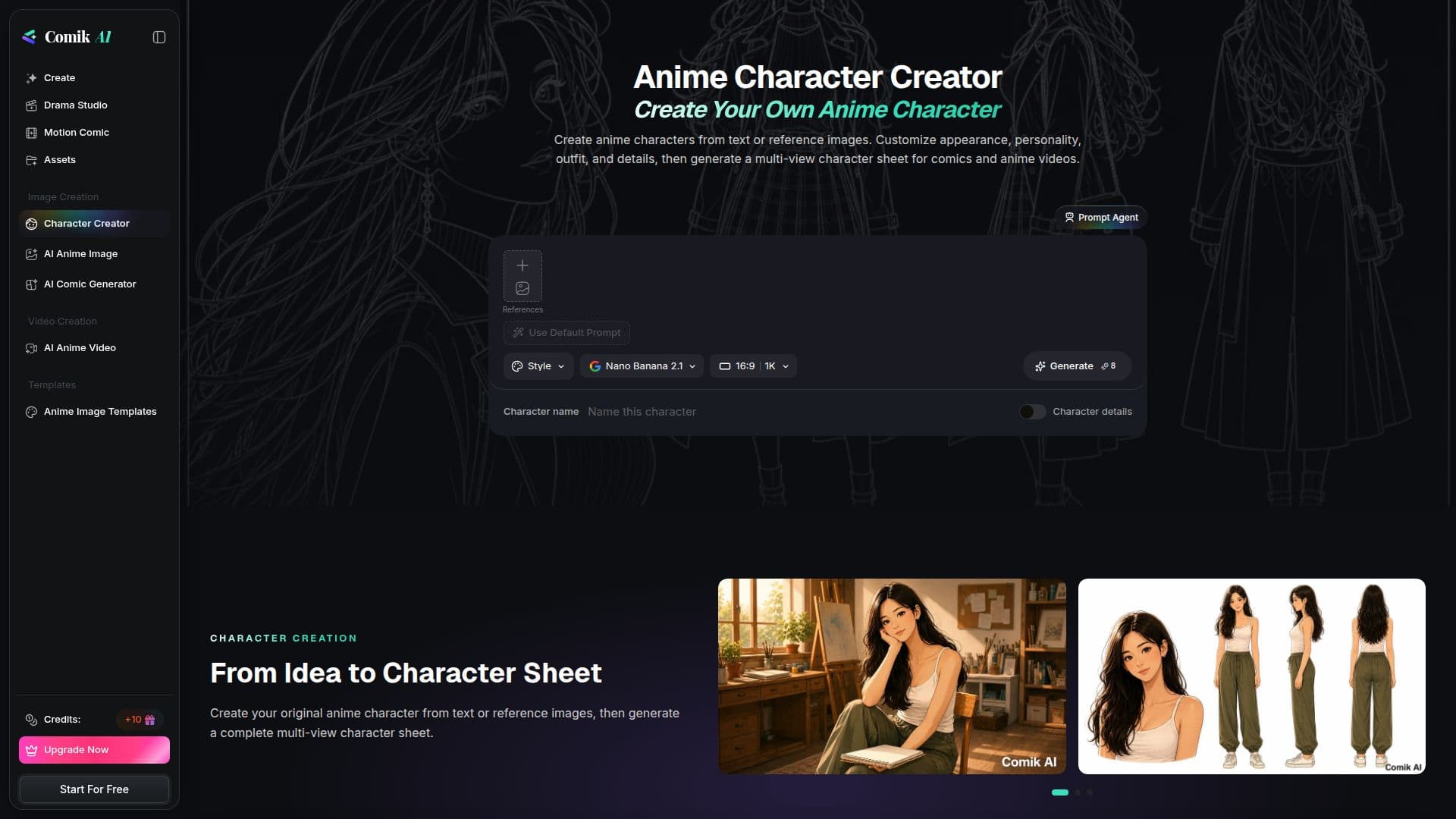Click the 'Video Creation' section label
Image resolution: width=1456 pixels, height=819 pixels.
(62, 322)
